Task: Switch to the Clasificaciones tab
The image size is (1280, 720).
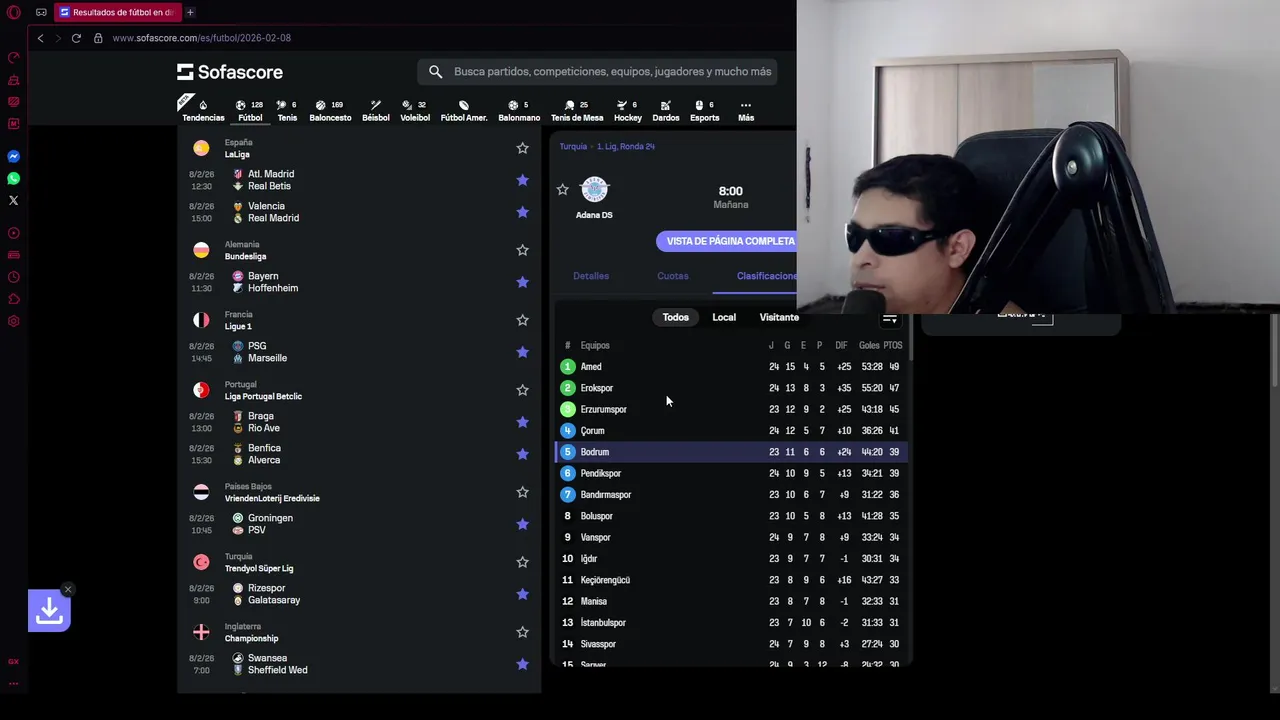Action: [767, 276]
